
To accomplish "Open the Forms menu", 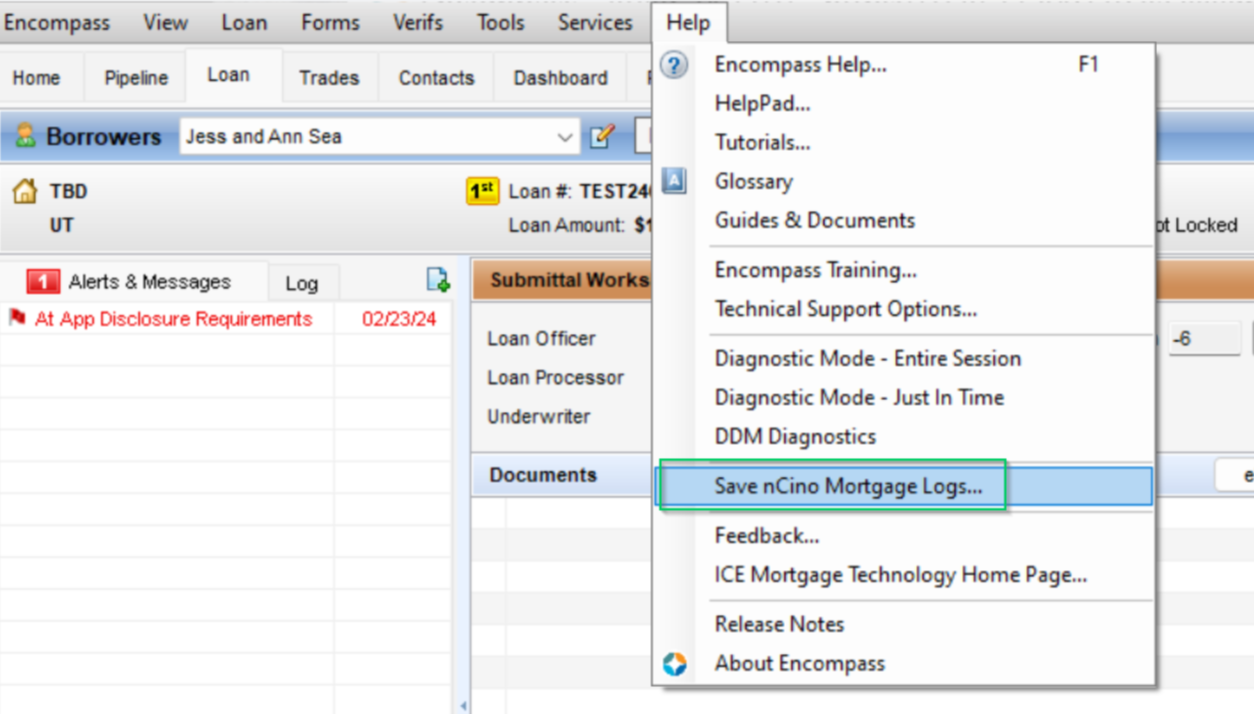I will (330, 22).
